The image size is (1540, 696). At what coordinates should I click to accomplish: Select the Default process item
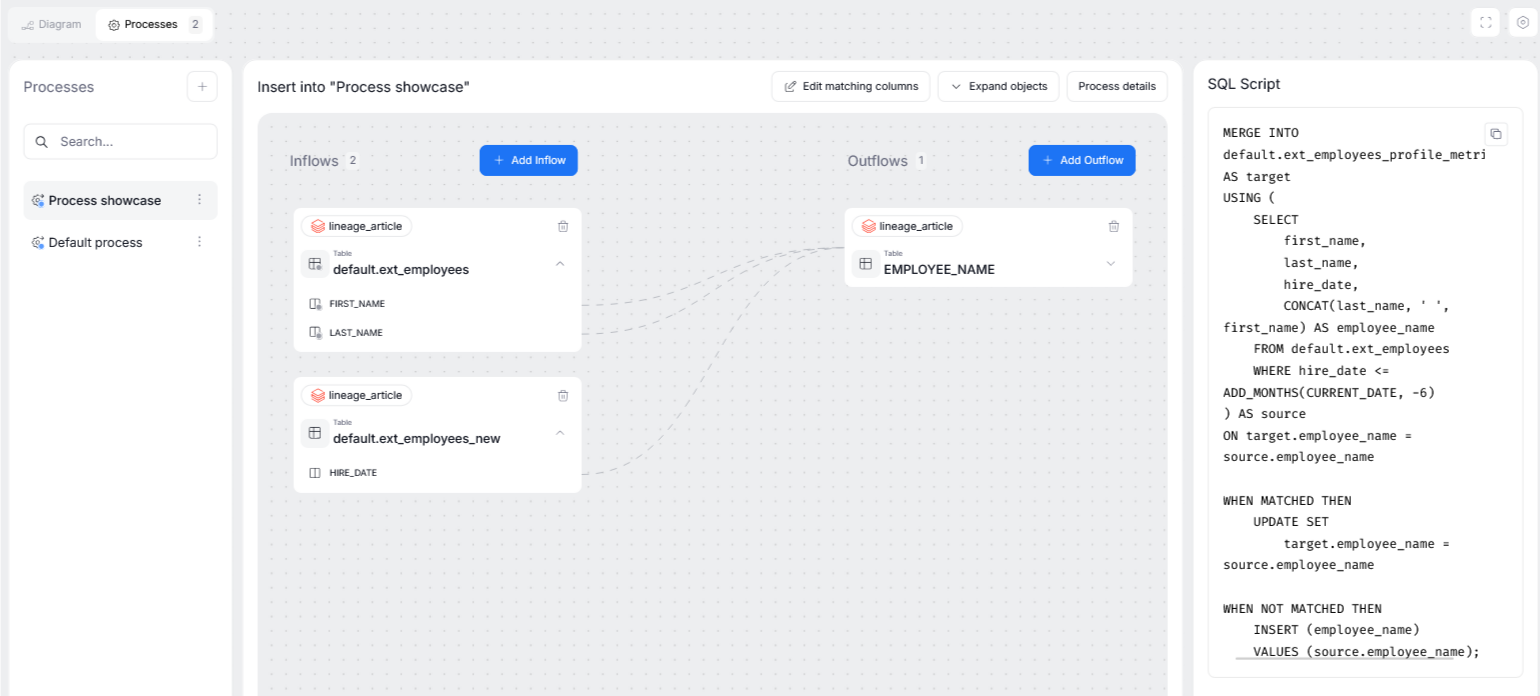[120, 242]
